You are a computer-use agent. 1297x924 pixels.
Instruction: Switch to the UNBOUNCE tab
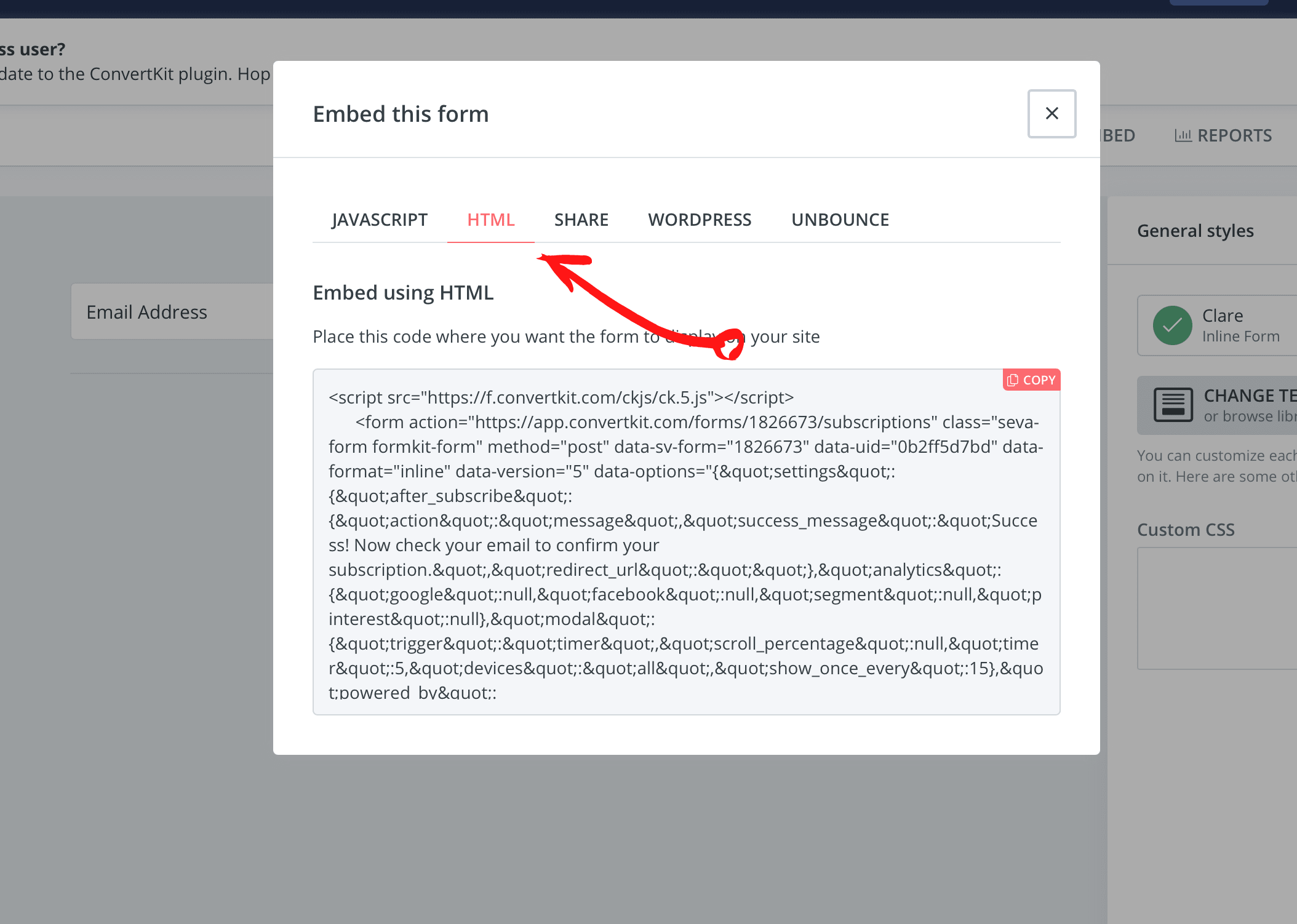click(840, 220)
